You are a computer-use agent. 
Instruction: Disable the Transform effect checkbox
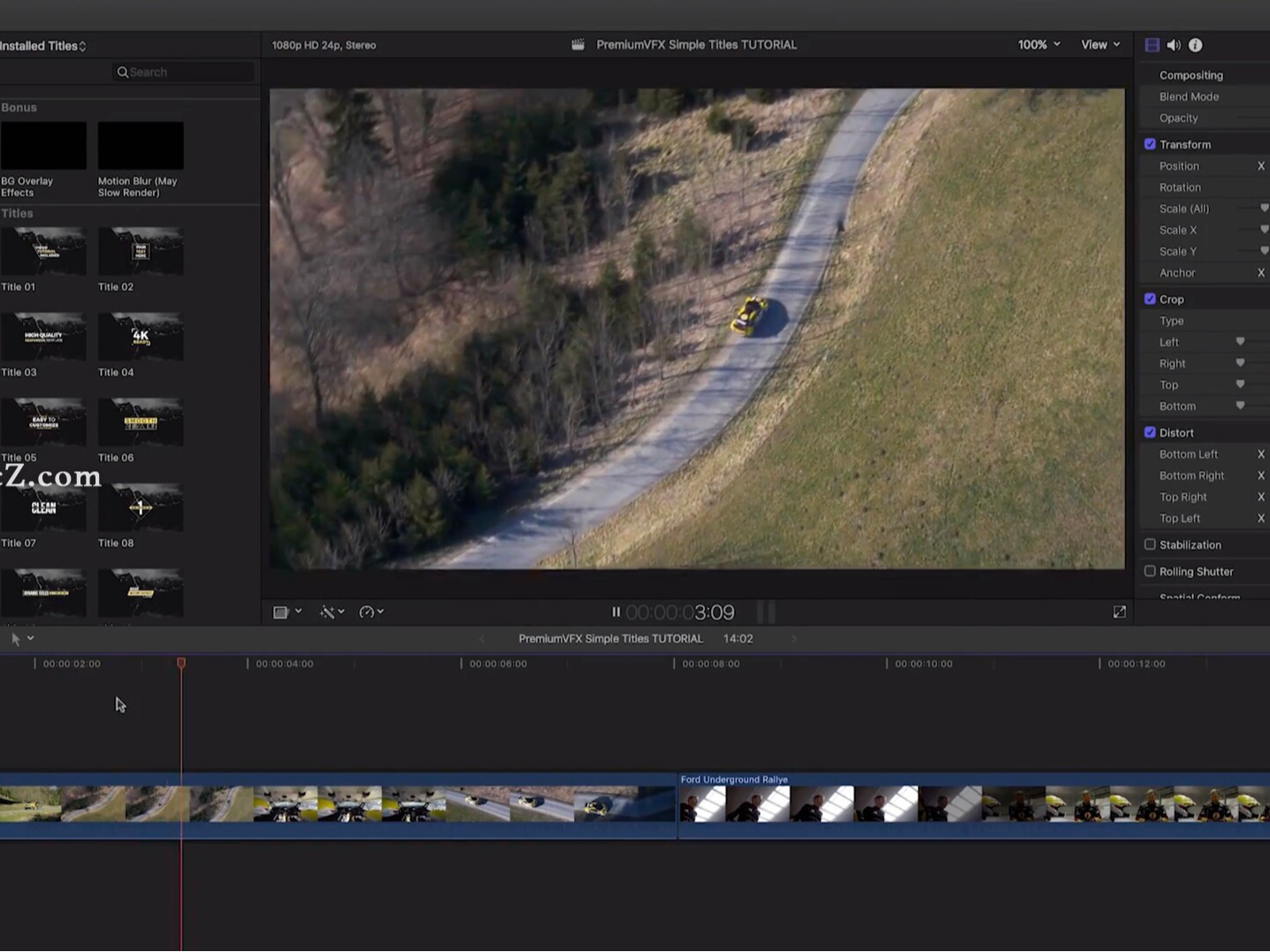click(x=1151, y=143)
